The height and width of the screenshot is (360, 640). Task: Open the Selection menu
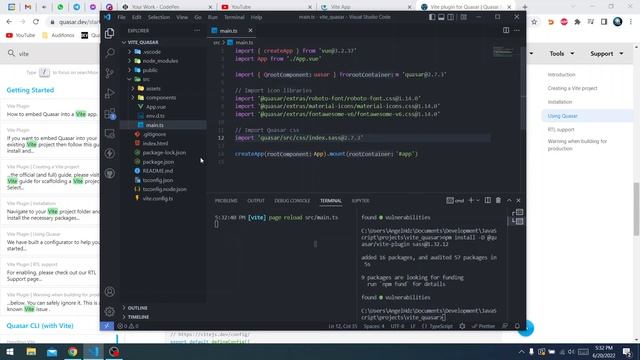coord(159,17)
